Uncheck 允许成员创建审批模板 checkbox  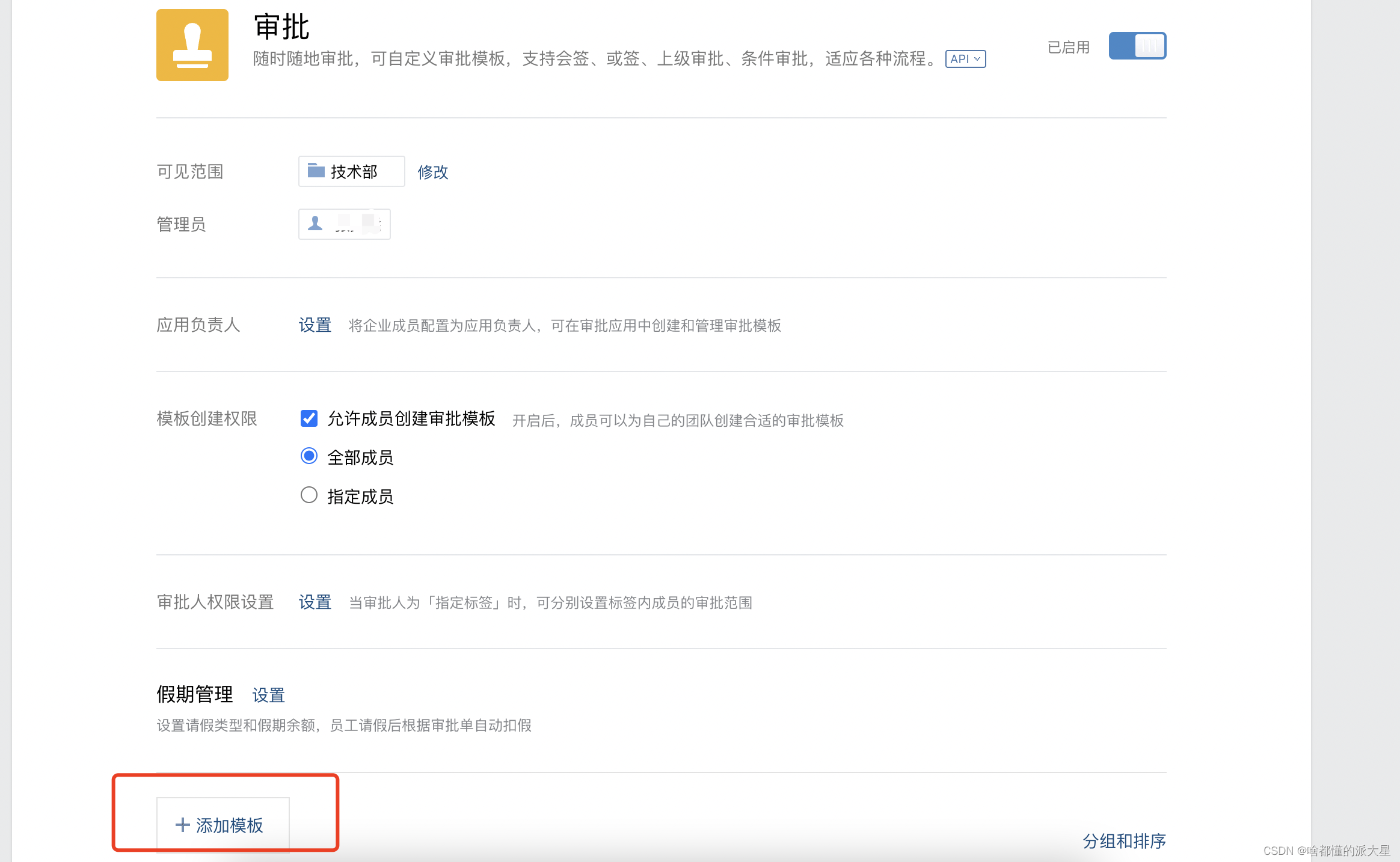click(x=309, y=418)
